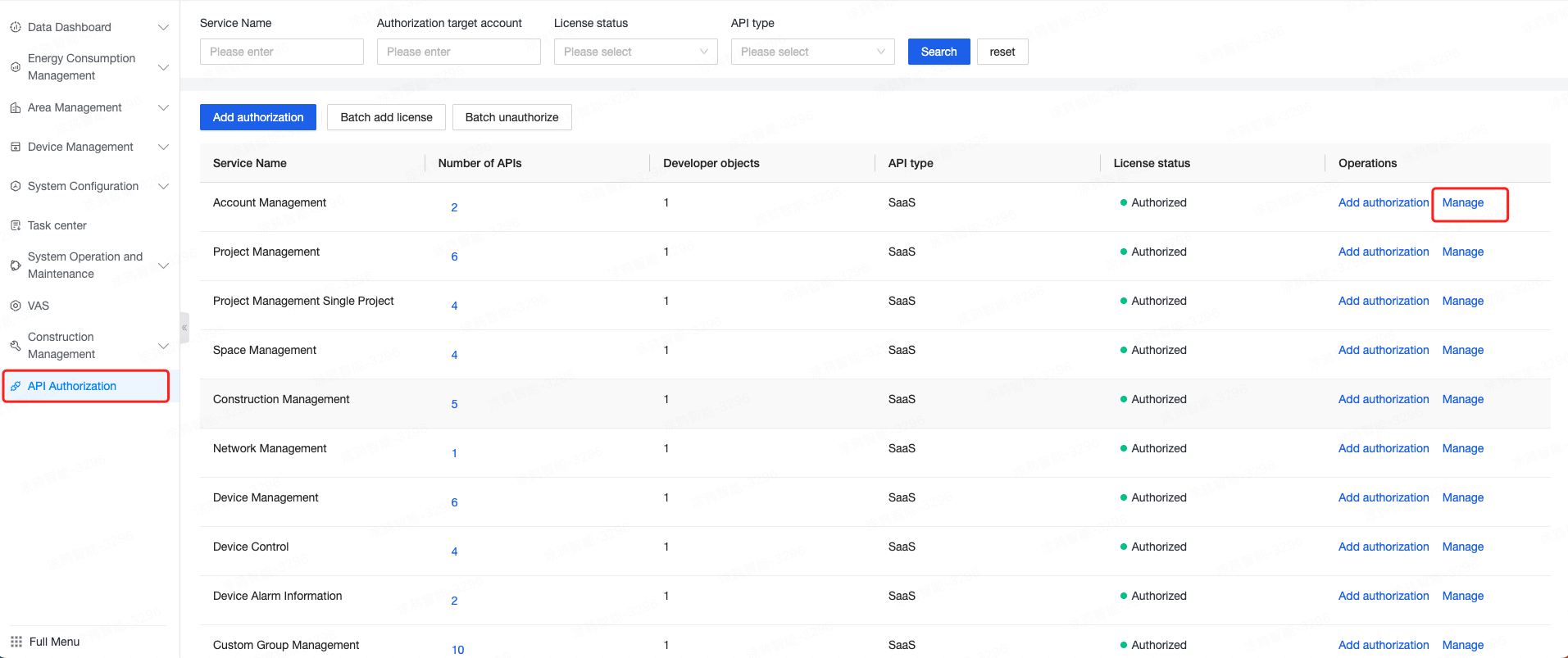Click the System Configuration sidebar icon
1568x658 pixels.
click(x=16, y=186)
